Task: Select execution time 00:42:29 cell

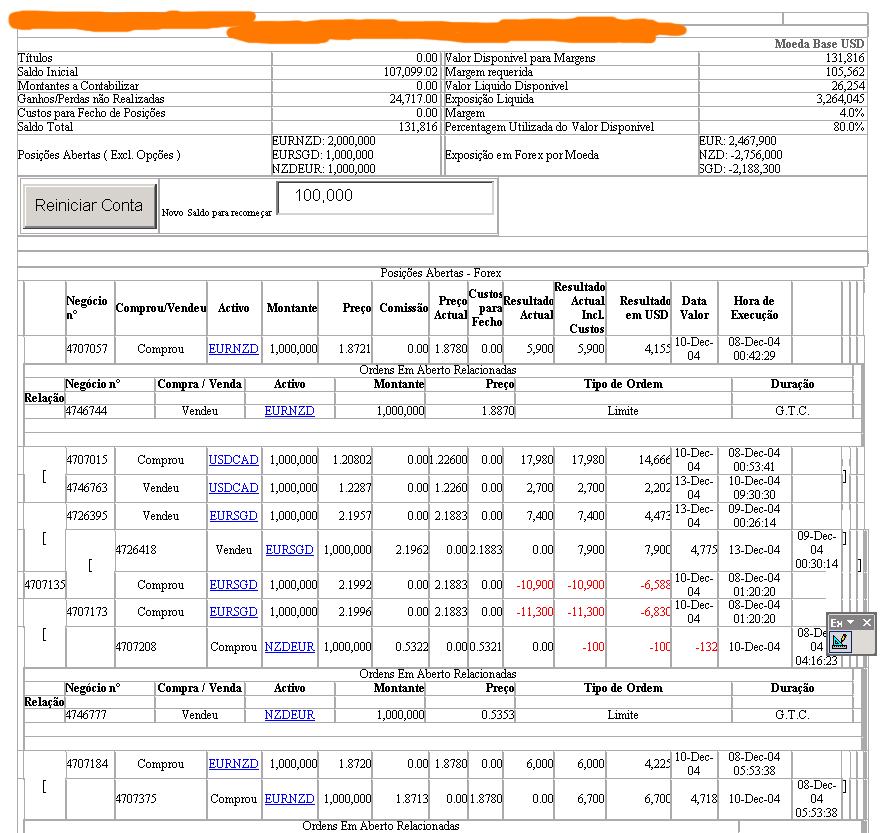Action: coord(754,349)
